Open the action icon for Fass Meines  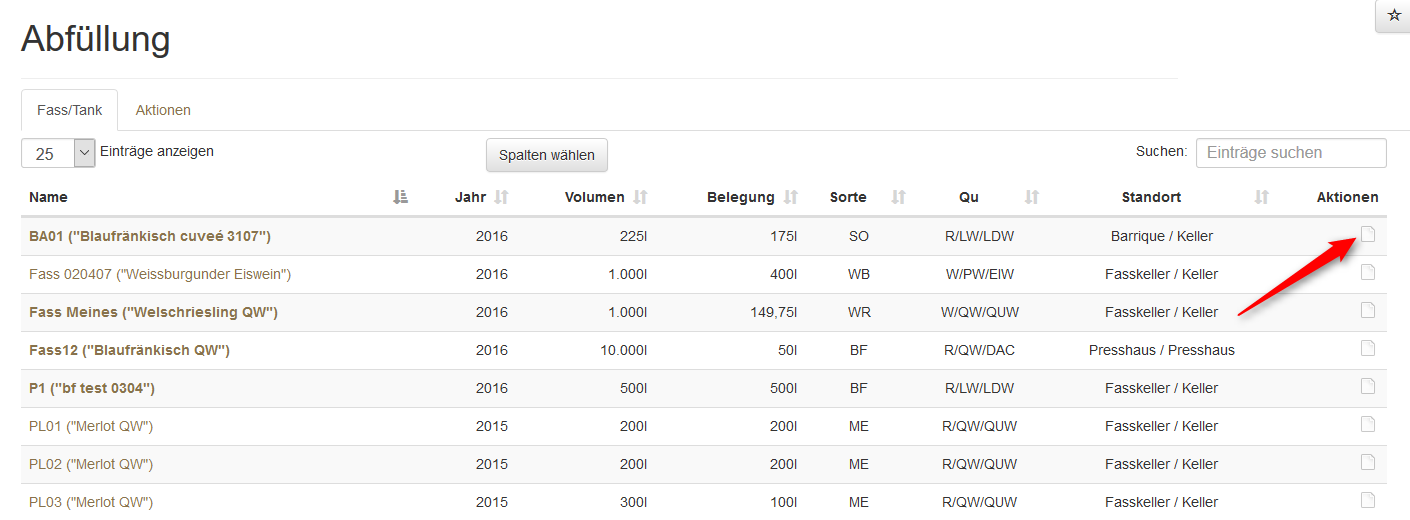point(1368,310)
